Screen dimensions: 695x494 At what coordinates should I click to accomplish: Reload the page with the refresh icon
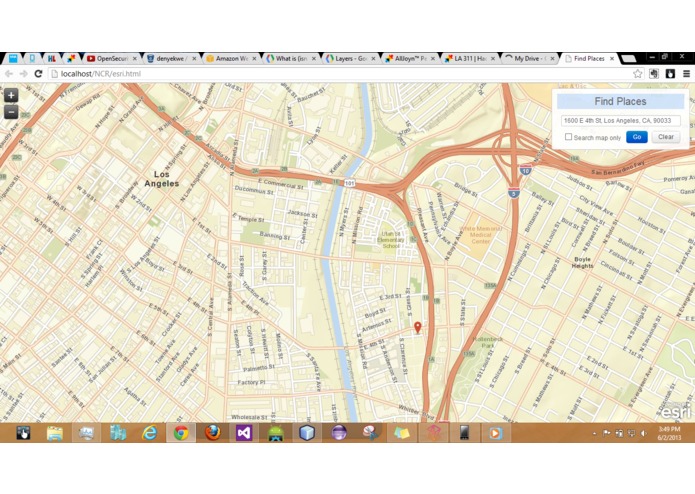[x=38, y=74]
